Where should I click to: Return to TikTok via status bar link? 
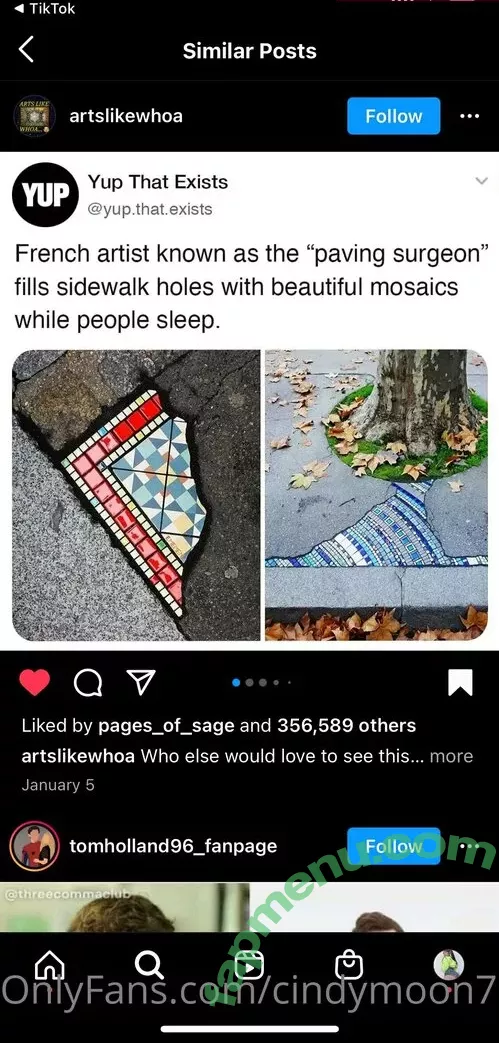point(44,9)
